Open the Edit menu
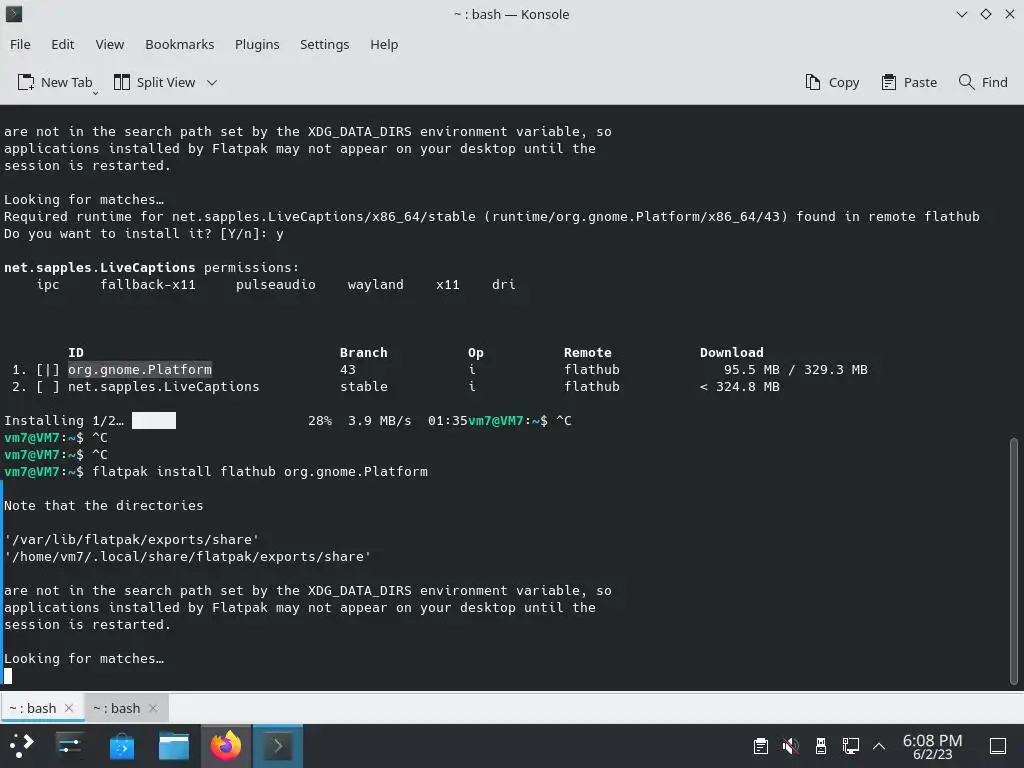Screen dimensions: 1024x768 click(x=63, y=44)
